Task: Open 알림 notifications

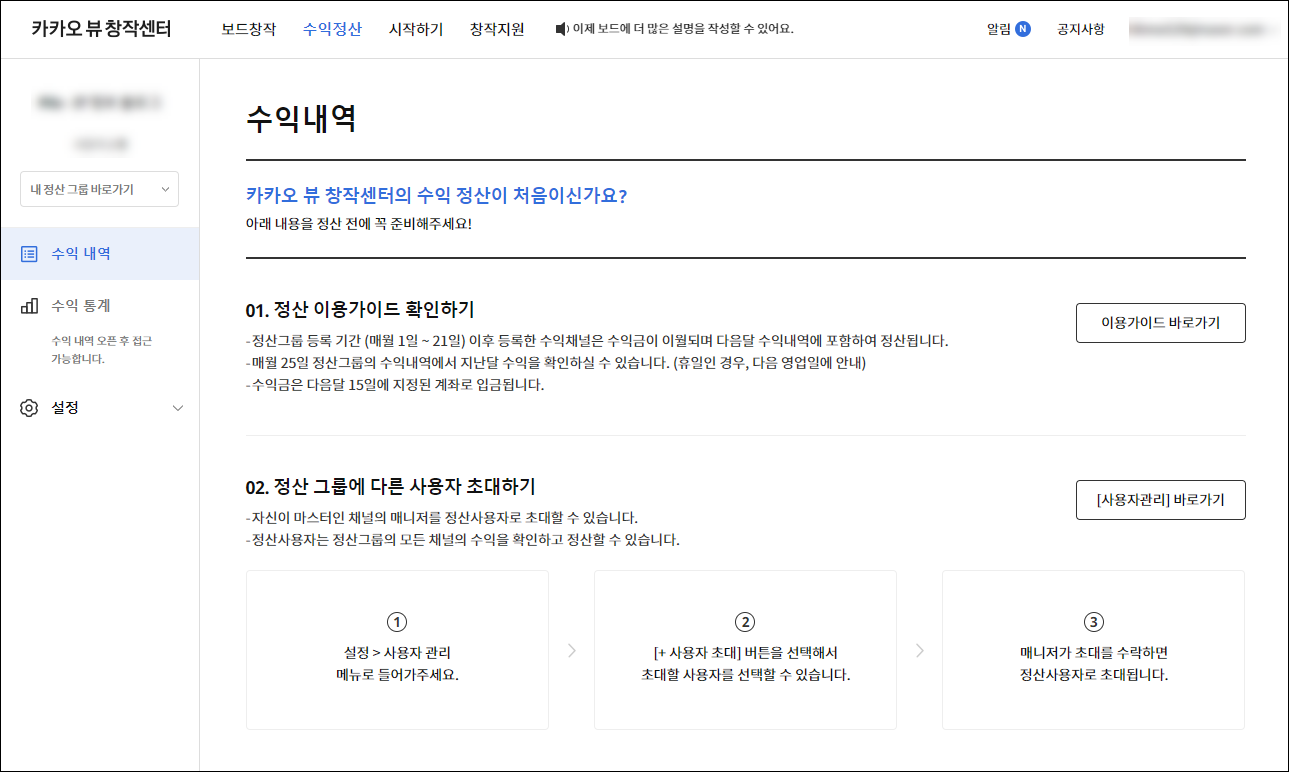Action: tap(998, 29)
